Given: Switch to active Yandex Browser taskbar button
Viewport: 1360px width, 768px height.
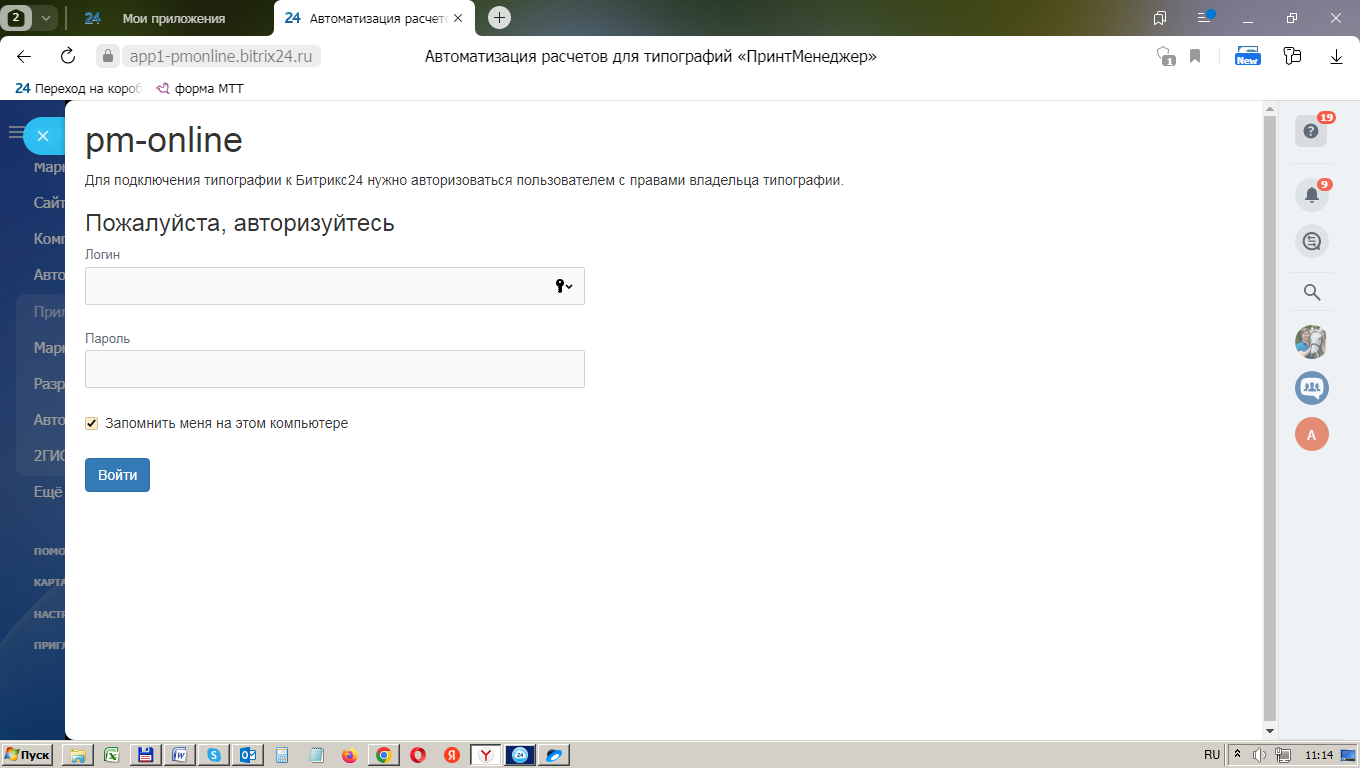Looking at the screenshot, I should tap(486, 756).
